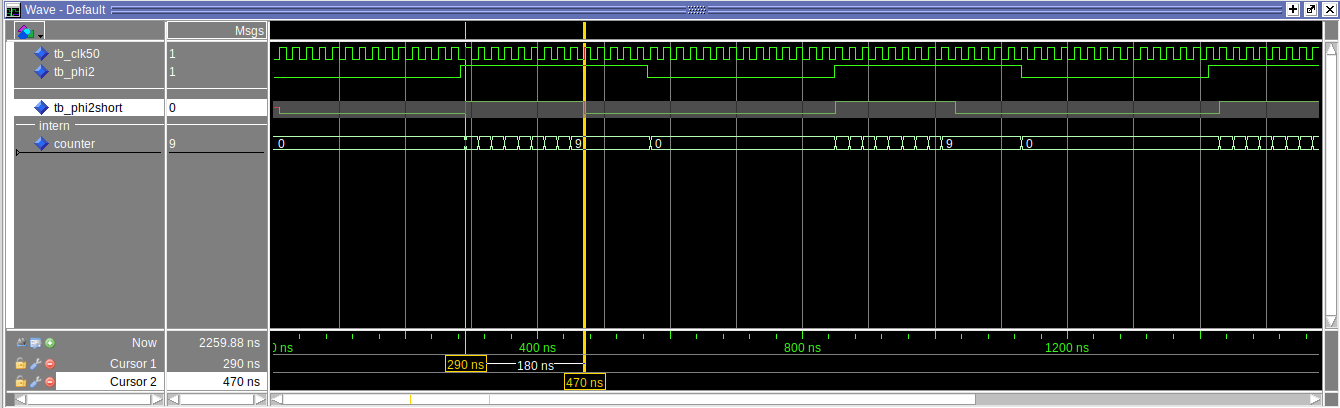Click the value 1 in tb_clk50 row
This screenshot has height=408, width=1340.
coord(172,53)
